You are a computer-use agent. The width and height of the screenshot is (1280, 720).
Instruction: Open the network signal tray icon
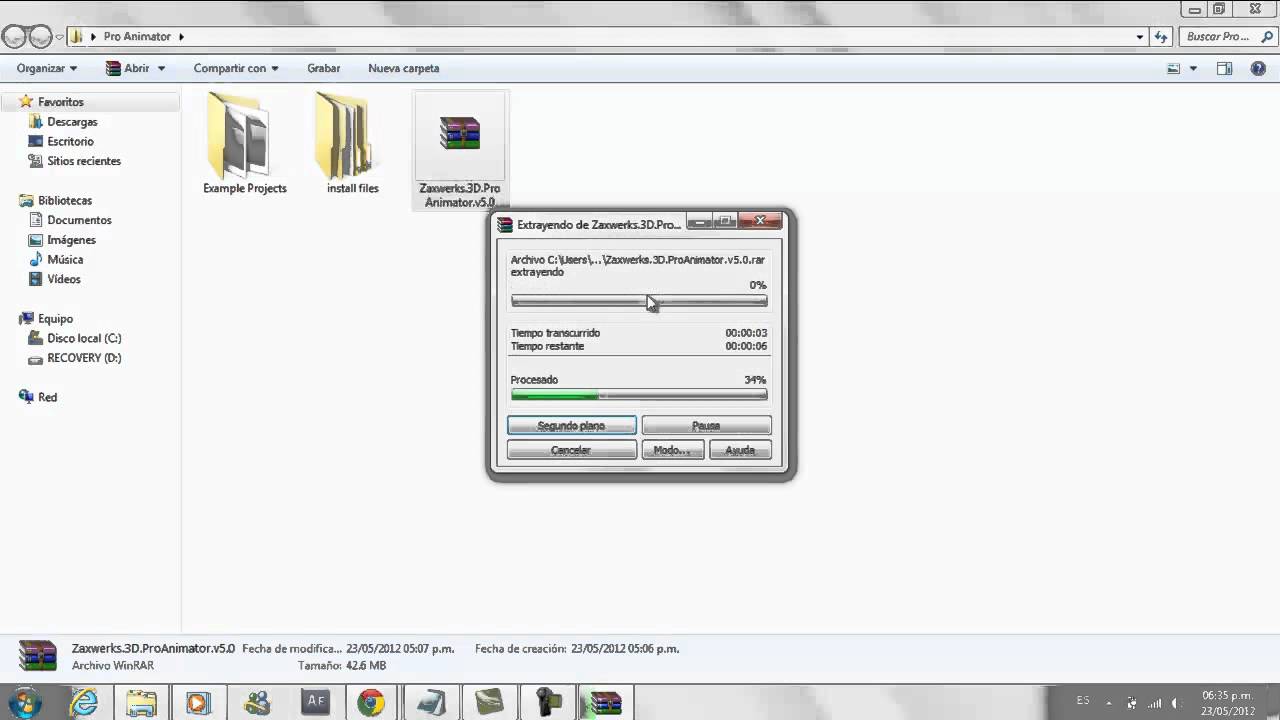[1155, 703]
